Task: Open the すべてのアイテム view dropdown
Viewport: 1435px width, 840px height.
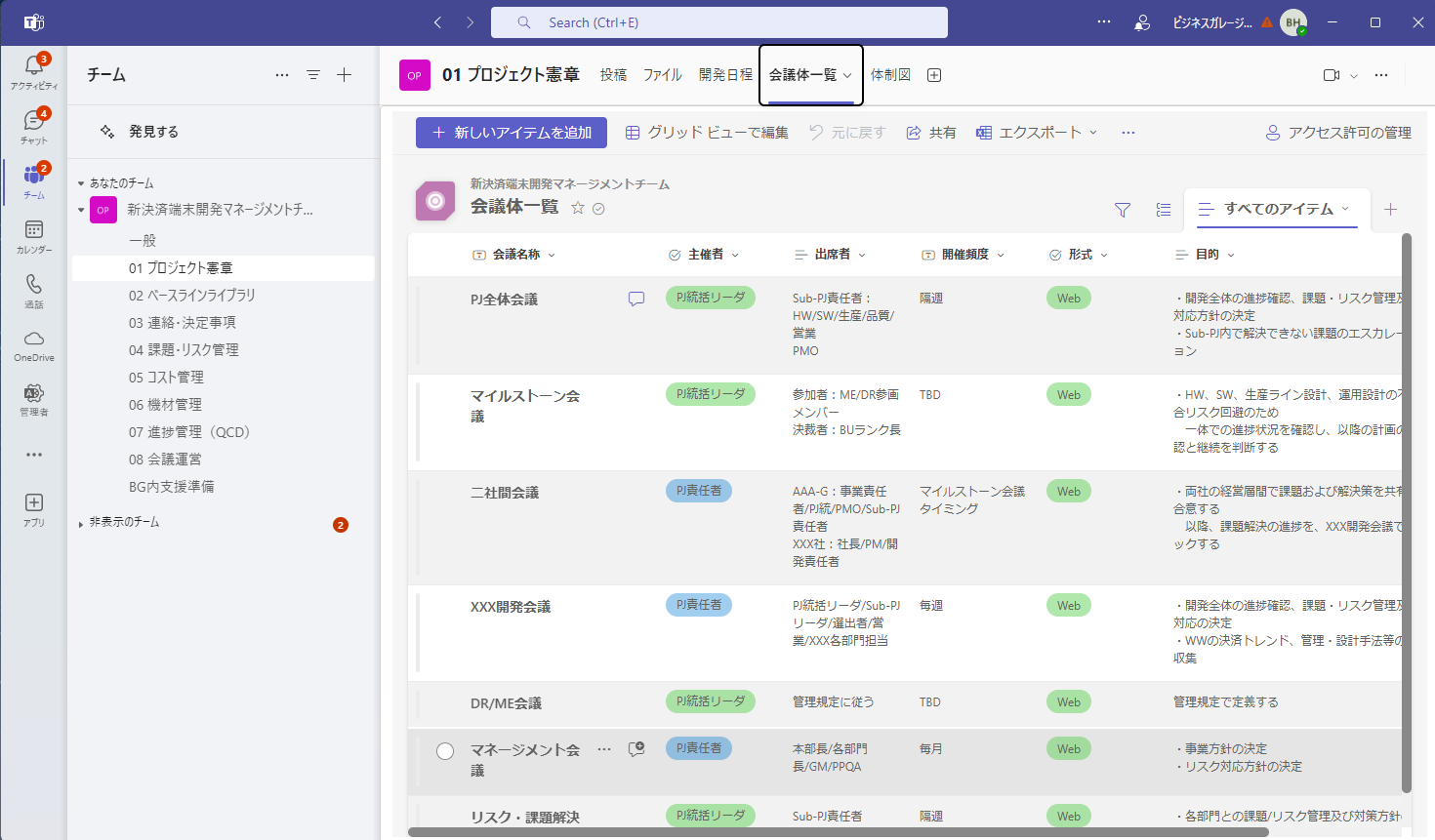Action: (x=1273, y=209)
